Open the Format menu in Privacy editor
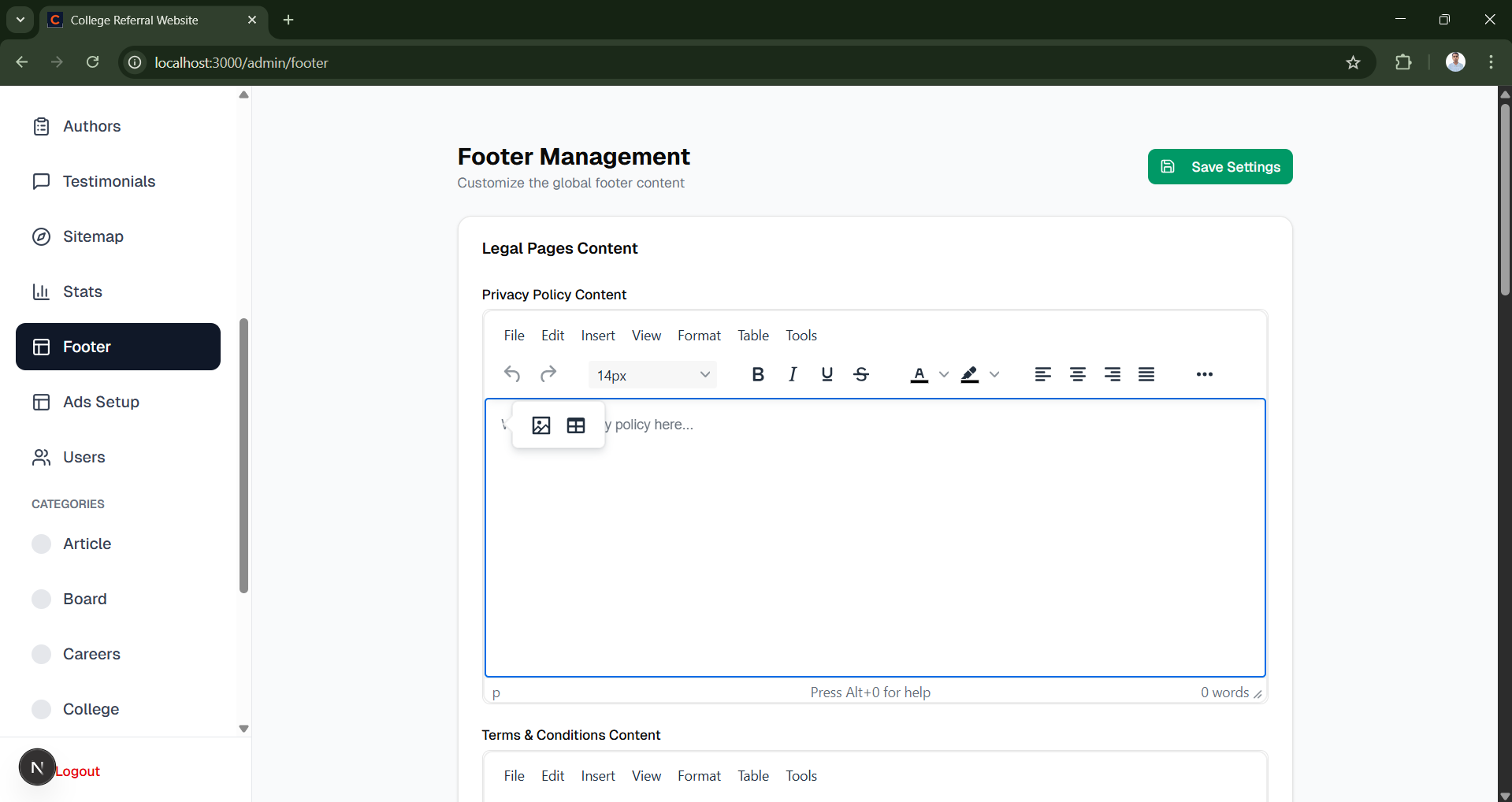This screenshot has height=802, width=1512. point(699,336)
